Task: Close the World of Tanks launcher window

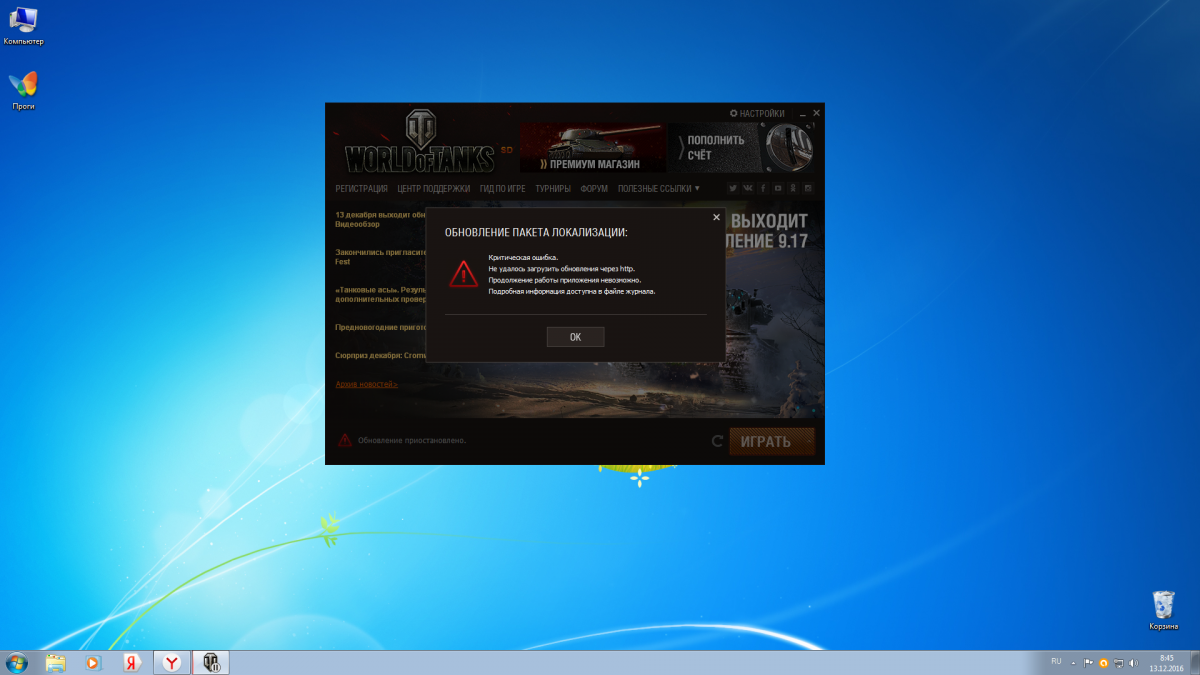Action: (x=816, y=113)
